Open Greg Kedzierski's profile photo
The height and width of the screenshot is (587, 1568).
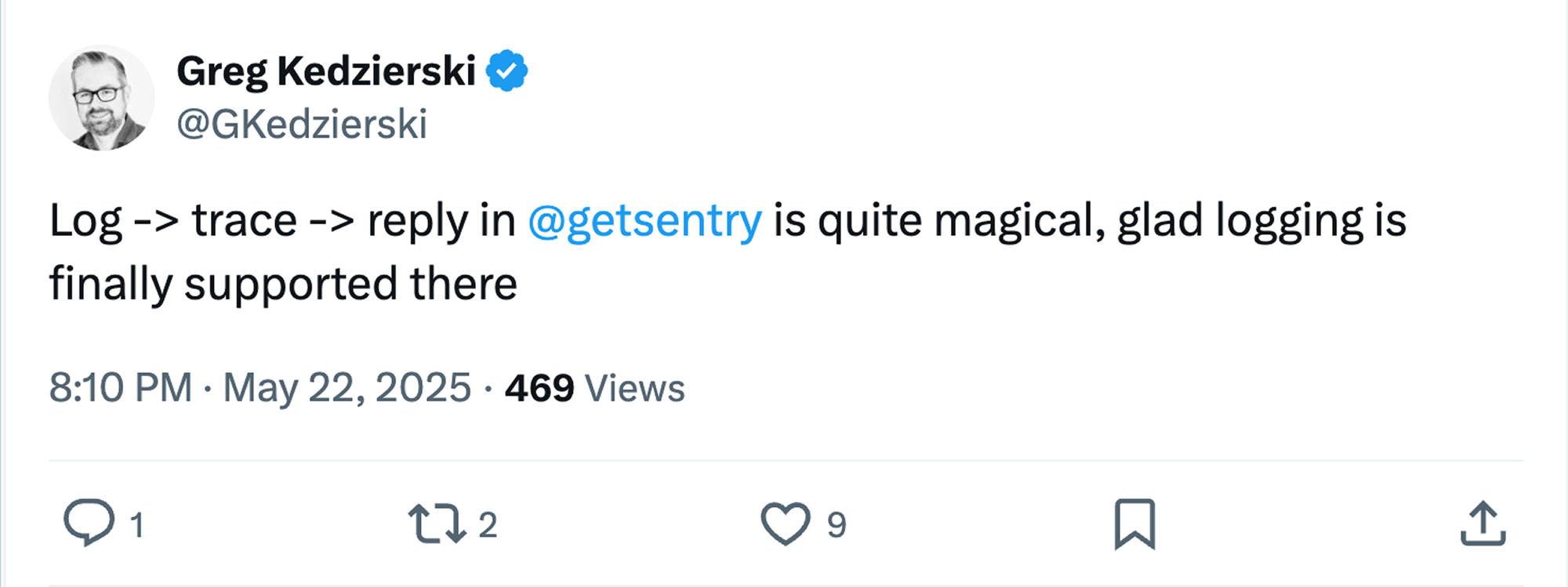click(x=101, y=98)
